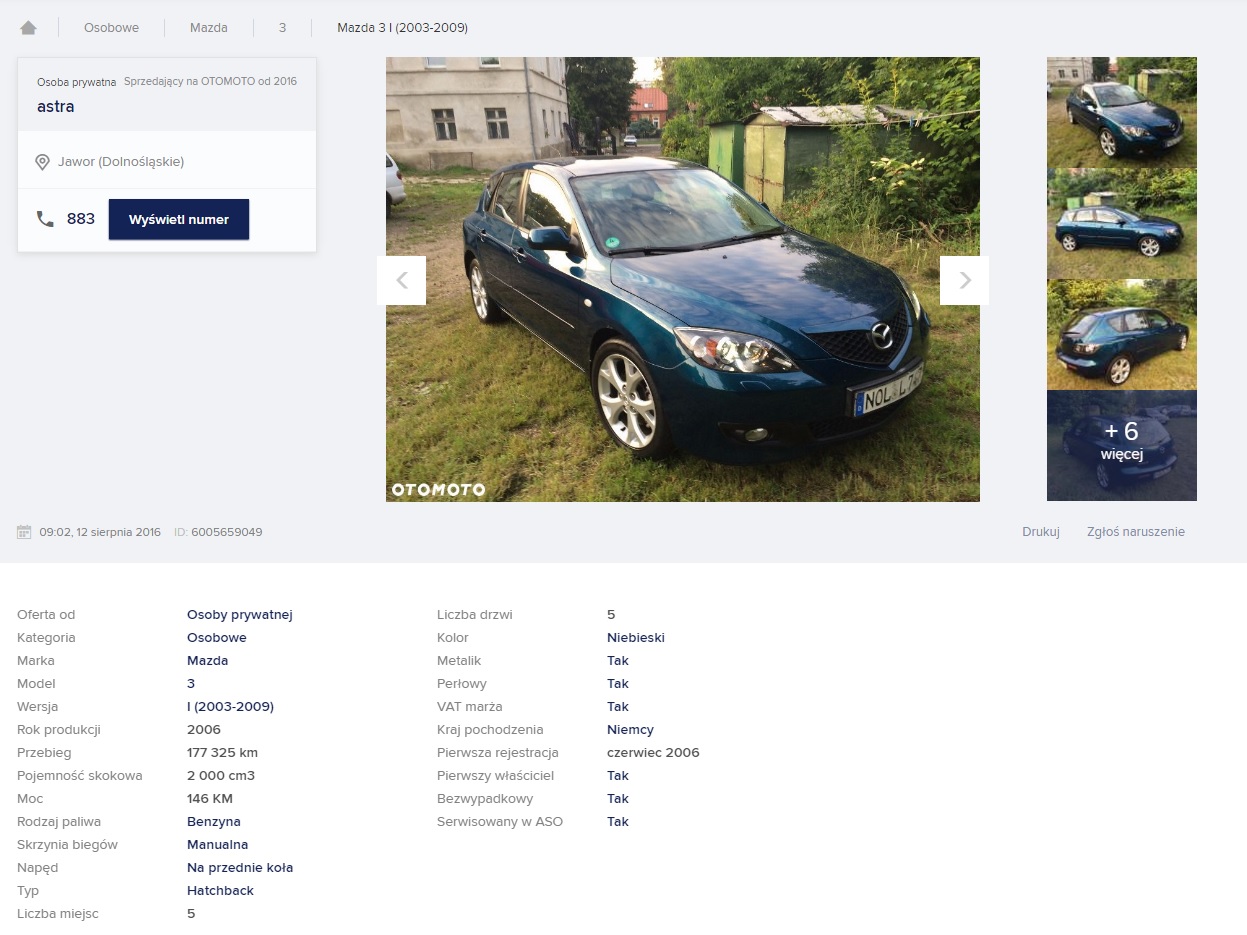Viewport: 1247px width, 935px height.
Task: Click the Benzyna fuel type value
Action: pos(213,822)
